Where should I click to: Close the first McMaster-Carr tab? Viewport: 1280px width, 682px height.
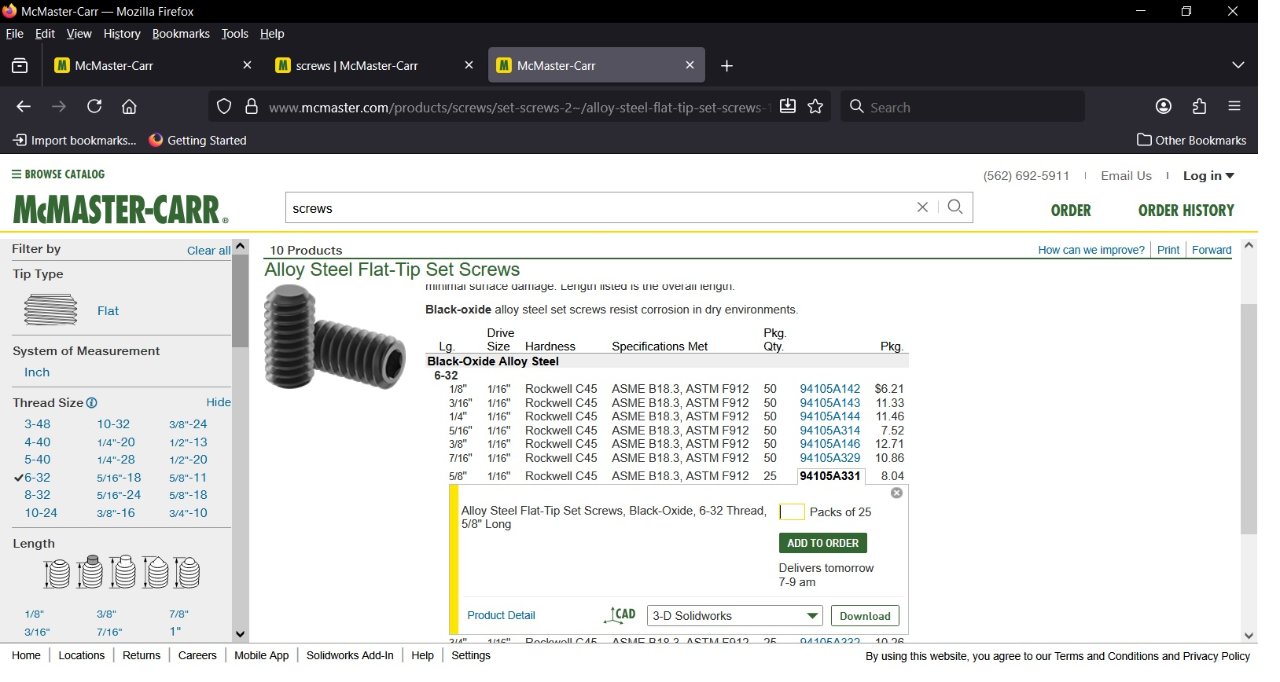248,65
